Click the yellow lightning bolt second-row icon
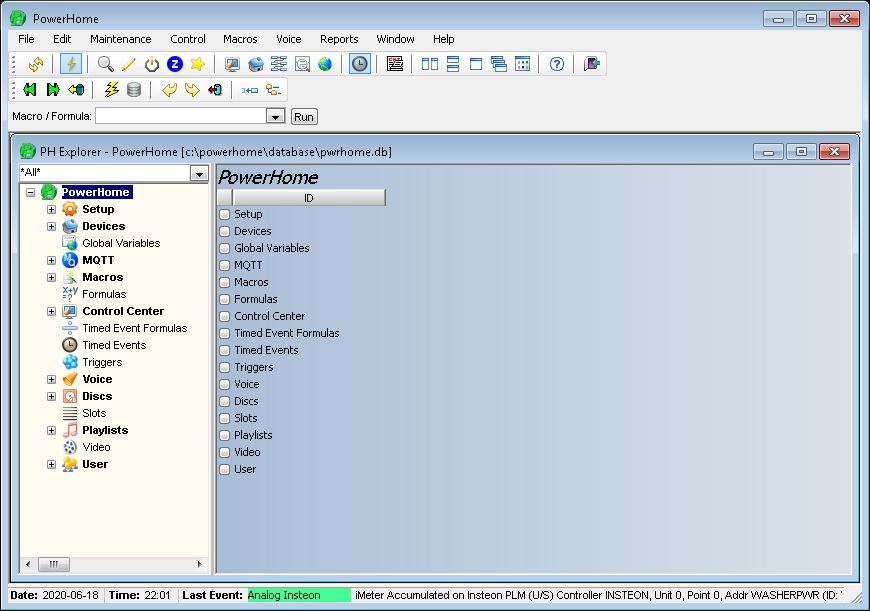 point(112,90)
